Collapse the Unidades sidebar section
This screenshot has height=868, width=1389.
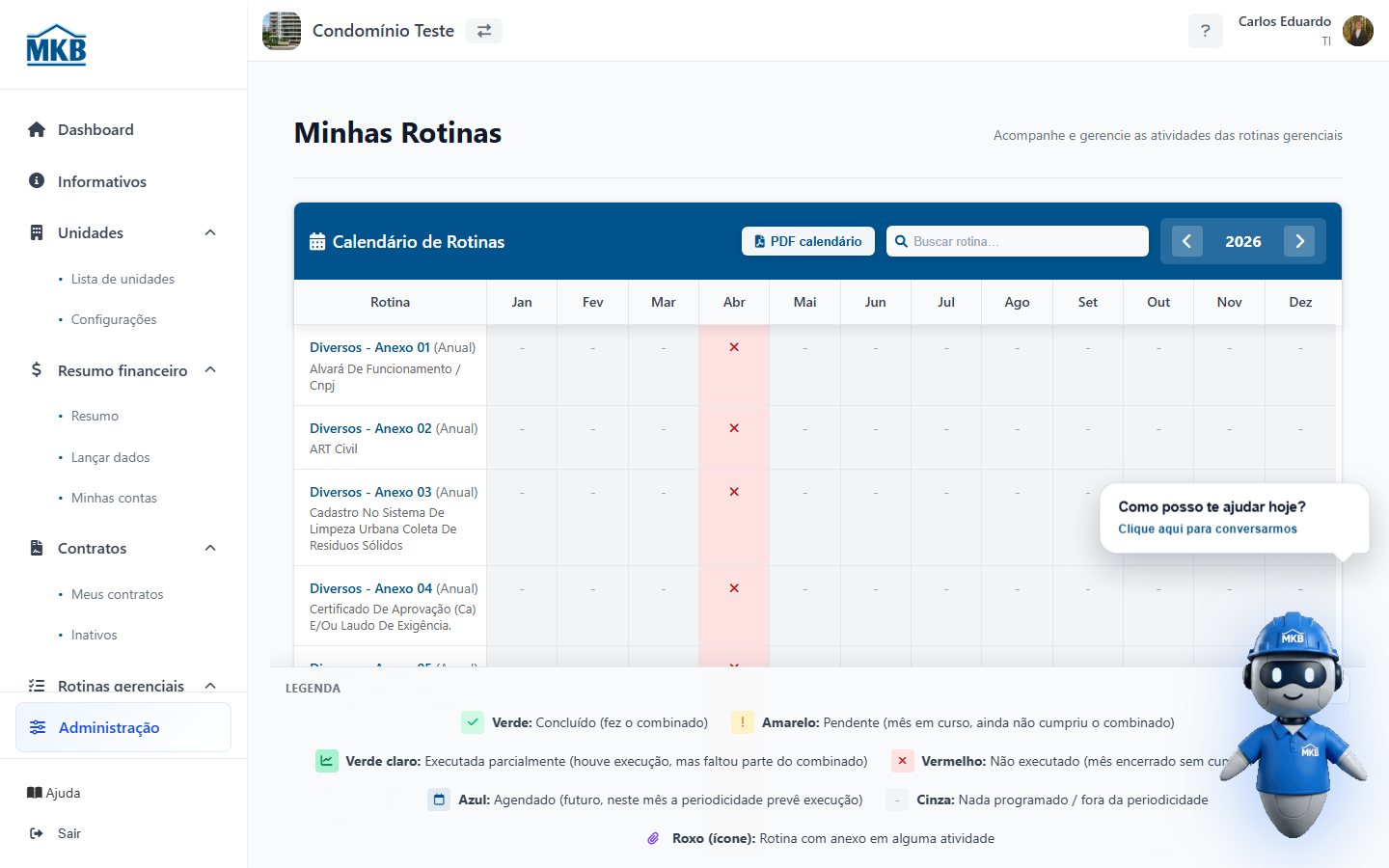[210, 232]
